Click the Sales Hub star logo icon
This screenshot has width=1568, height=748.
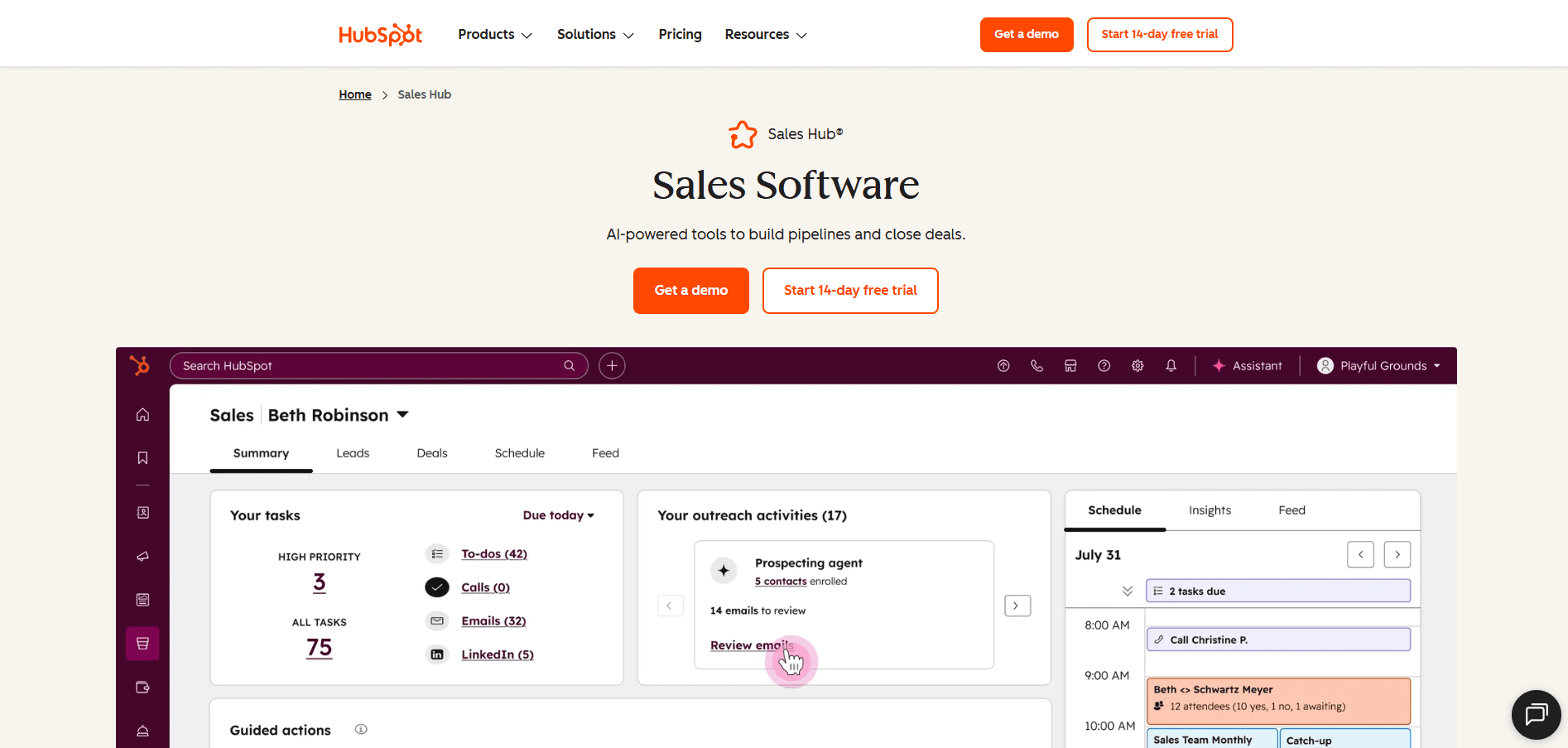(743, 134)
